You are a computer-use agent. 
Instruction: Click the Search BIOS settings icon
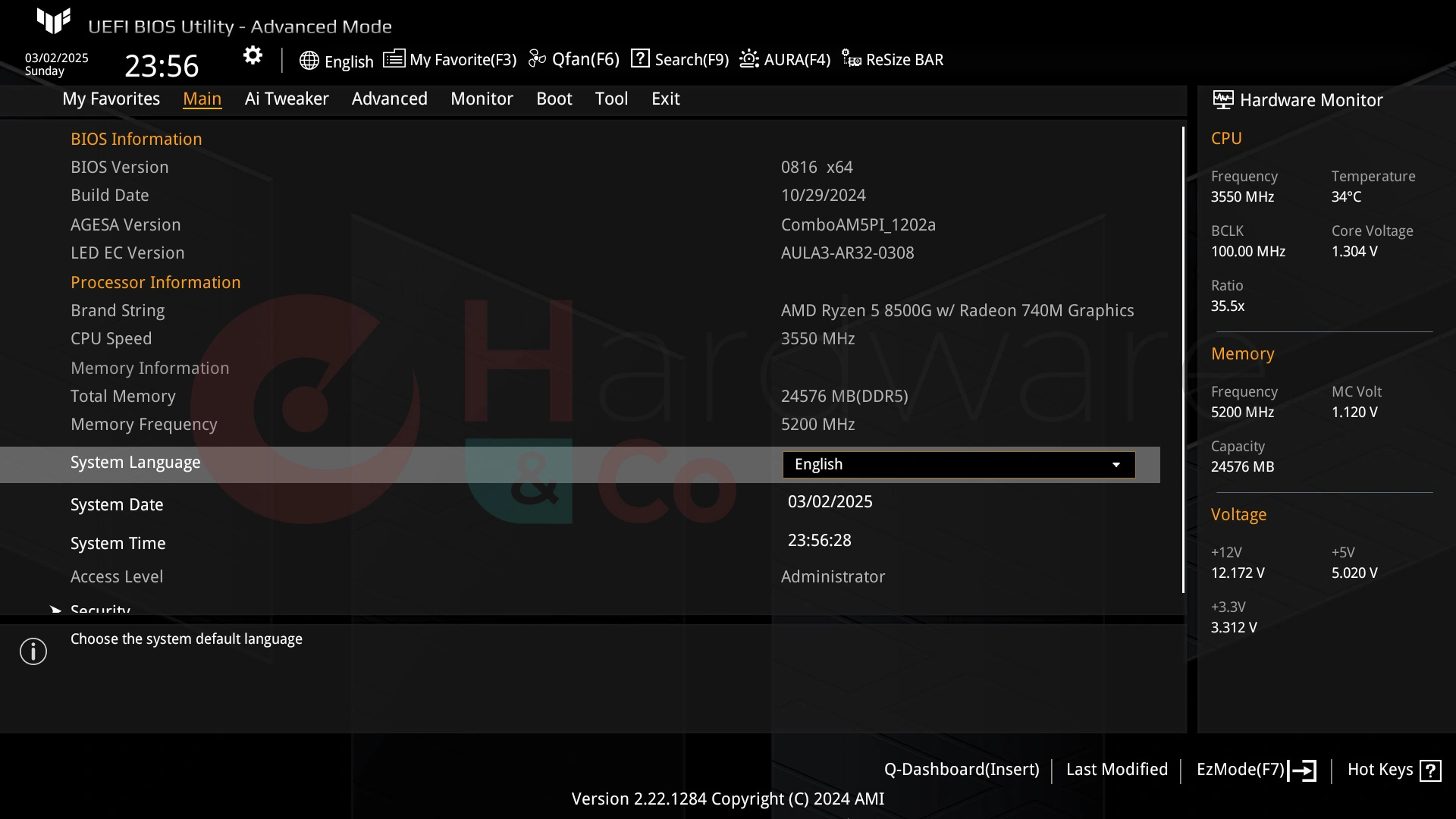[640, 60]
